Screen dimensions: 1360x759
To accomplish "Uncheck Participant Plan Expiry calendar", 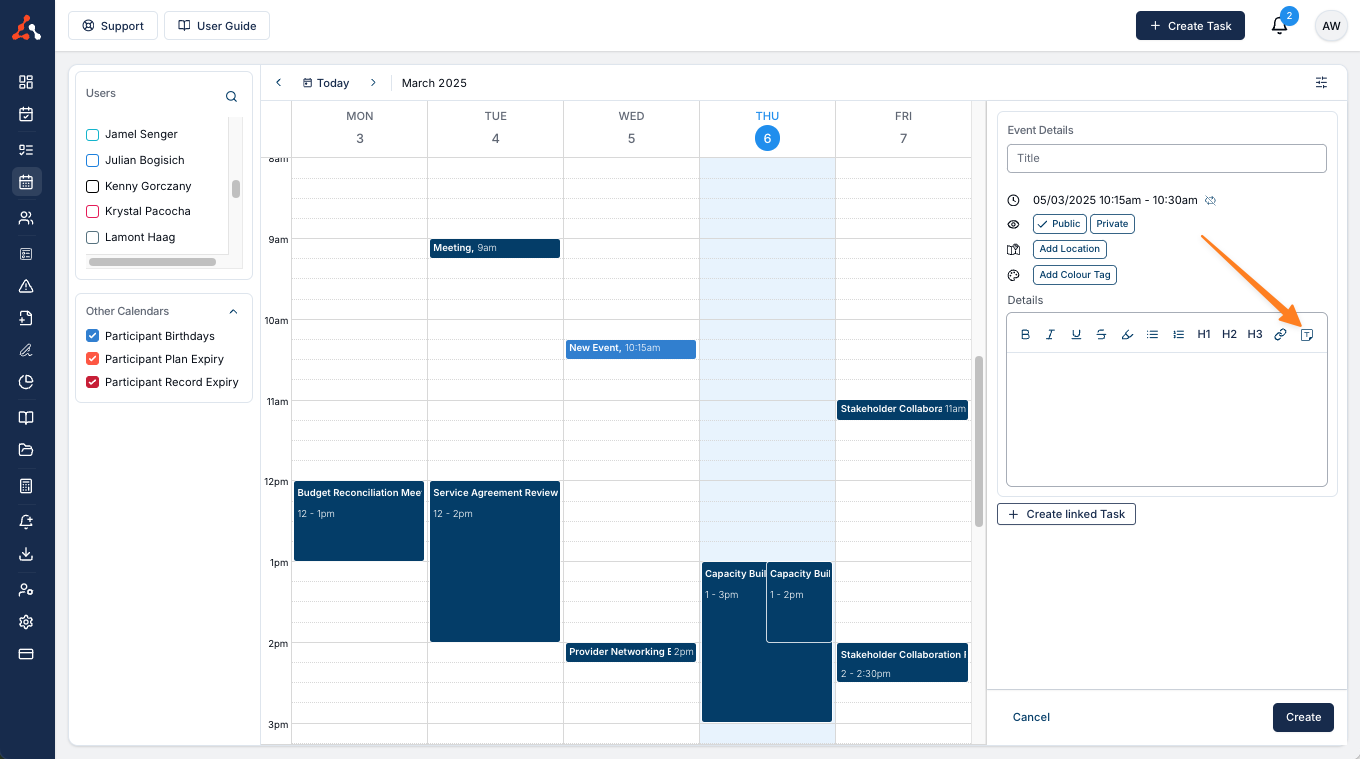I will click(93, 359).
